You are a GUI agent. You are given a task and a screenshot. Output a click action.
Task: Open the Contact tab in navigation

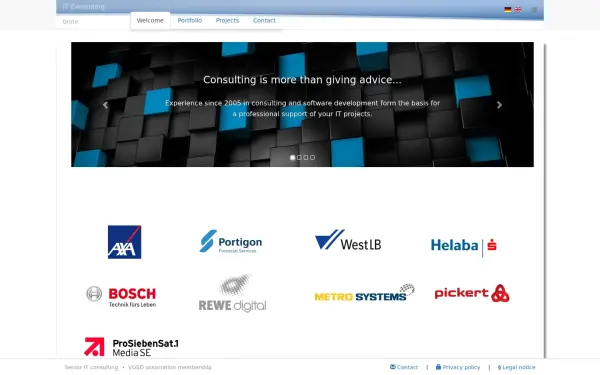coord(264,21)
